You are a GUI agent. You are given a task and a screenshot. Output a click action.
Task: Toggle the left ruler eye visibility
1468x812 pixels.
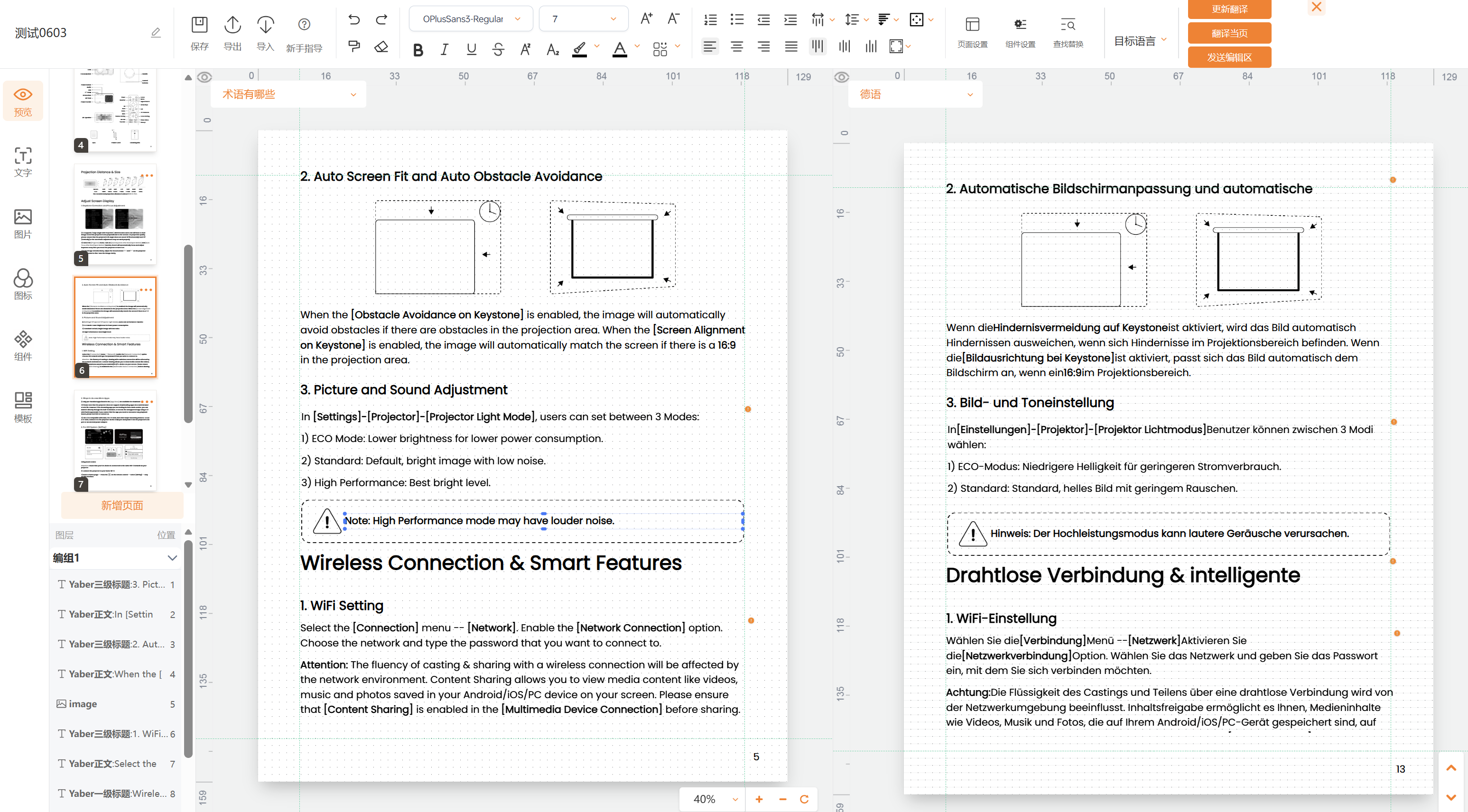pos(204,77)
